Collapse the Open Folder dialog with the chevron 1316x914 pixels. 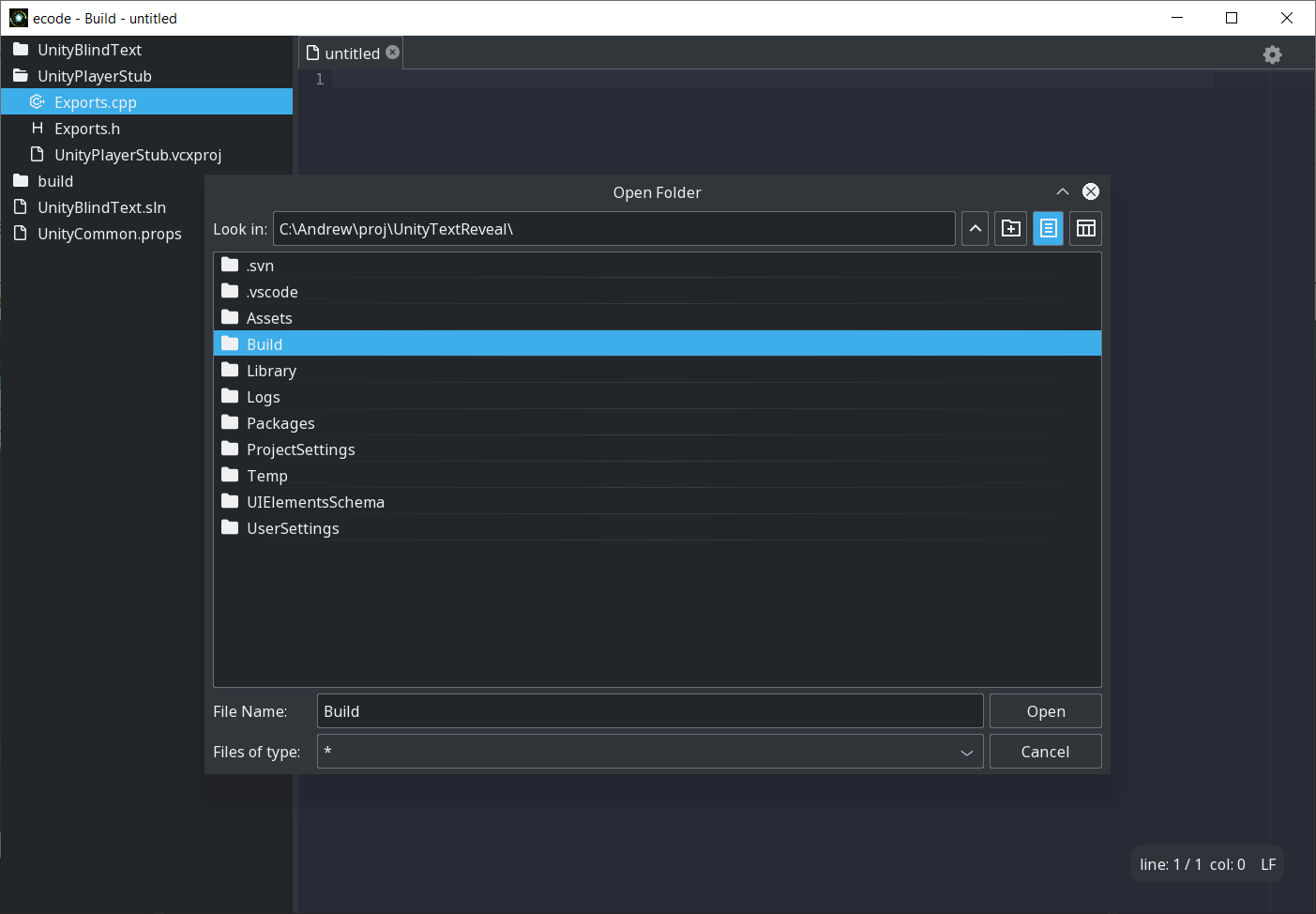coord(1062,191)
